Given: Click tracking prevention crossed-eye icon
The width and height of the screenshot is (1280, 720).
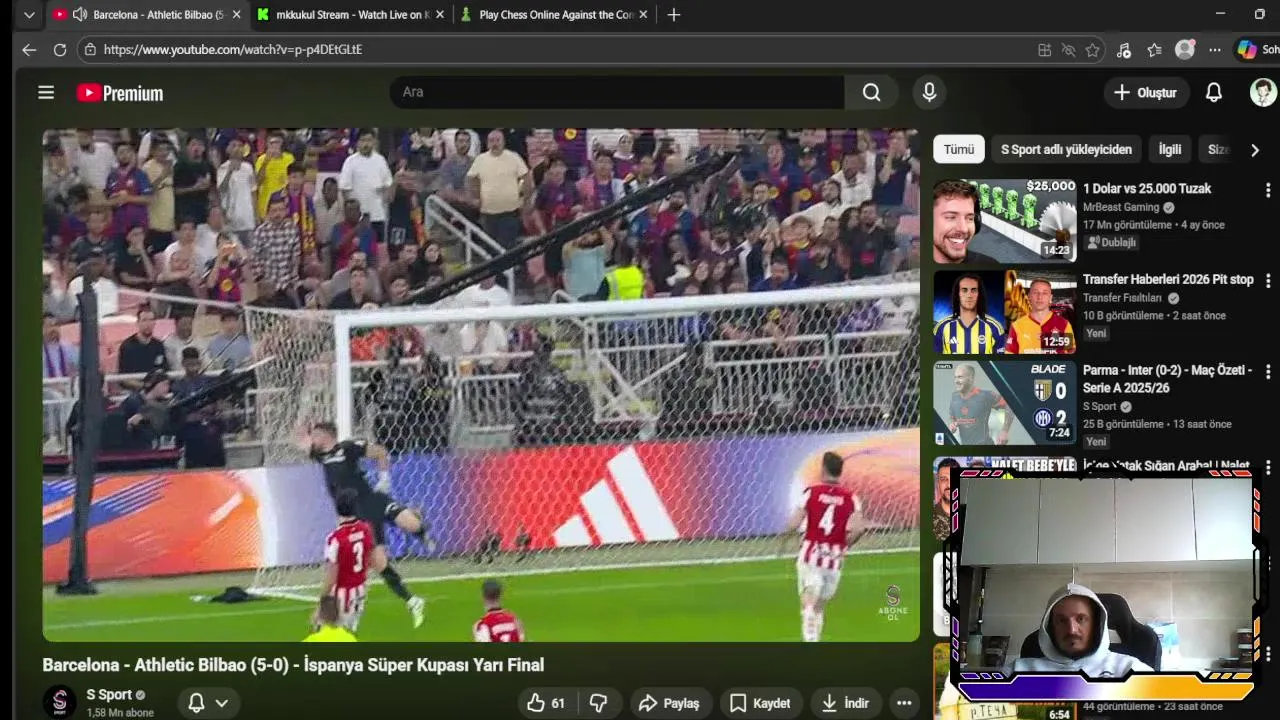Looking at the screenshot, I should point(1068,50).
